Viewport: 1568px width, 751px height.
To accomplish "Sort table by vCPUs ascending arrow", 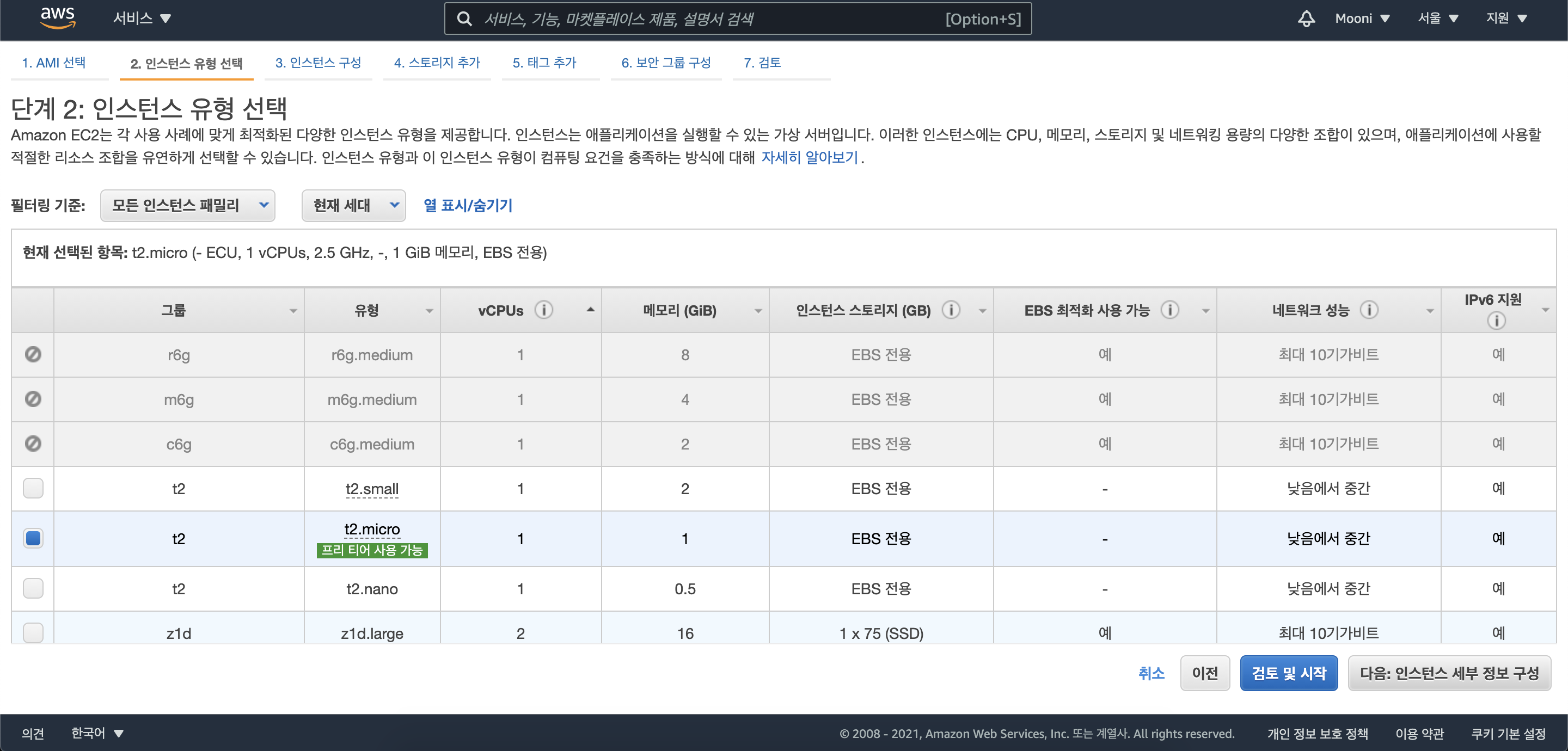I will (590, 309).
